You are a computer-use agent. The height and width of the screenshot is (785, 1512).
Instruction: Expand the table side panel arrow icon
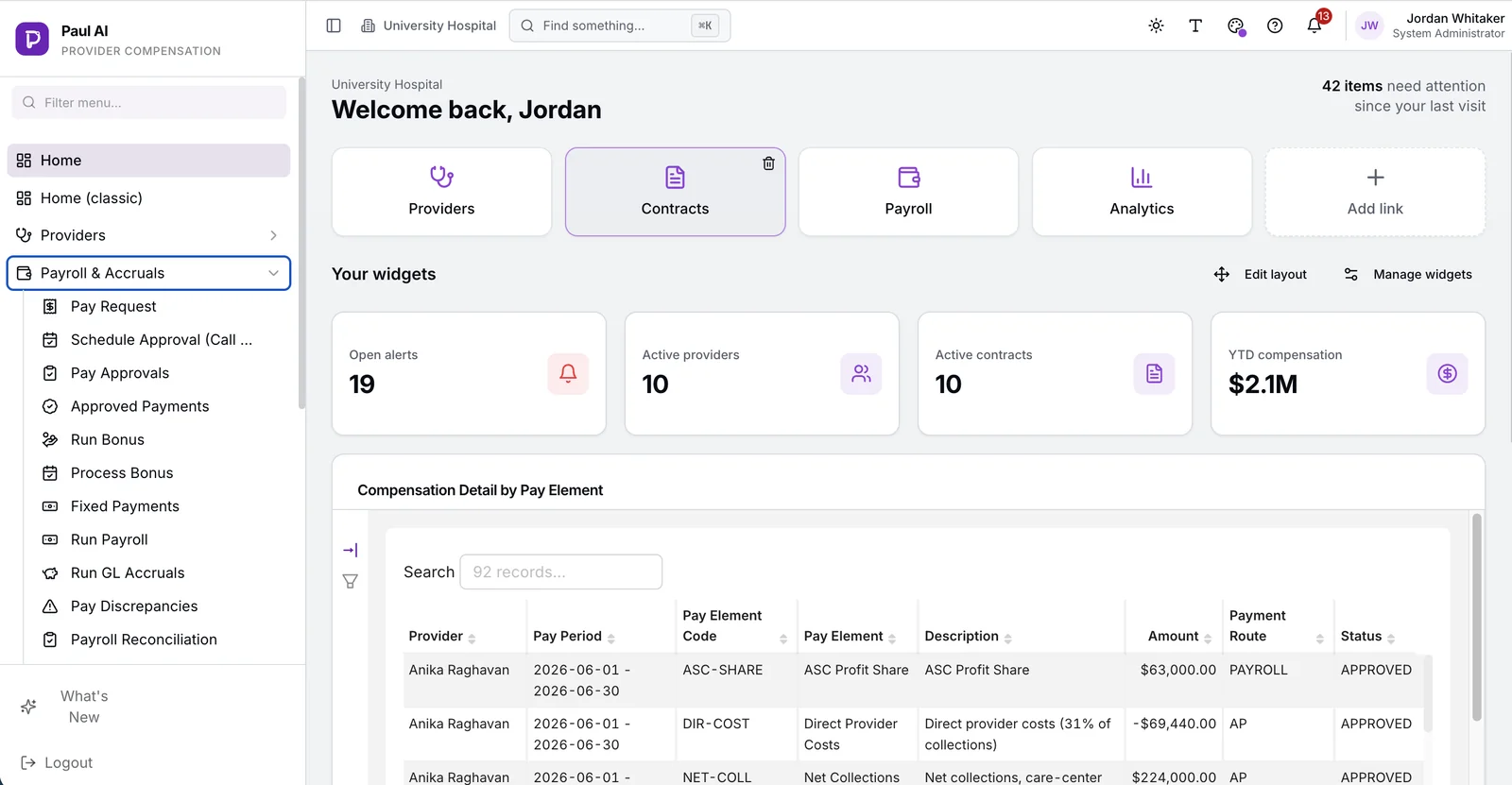[x=350, y=550]
